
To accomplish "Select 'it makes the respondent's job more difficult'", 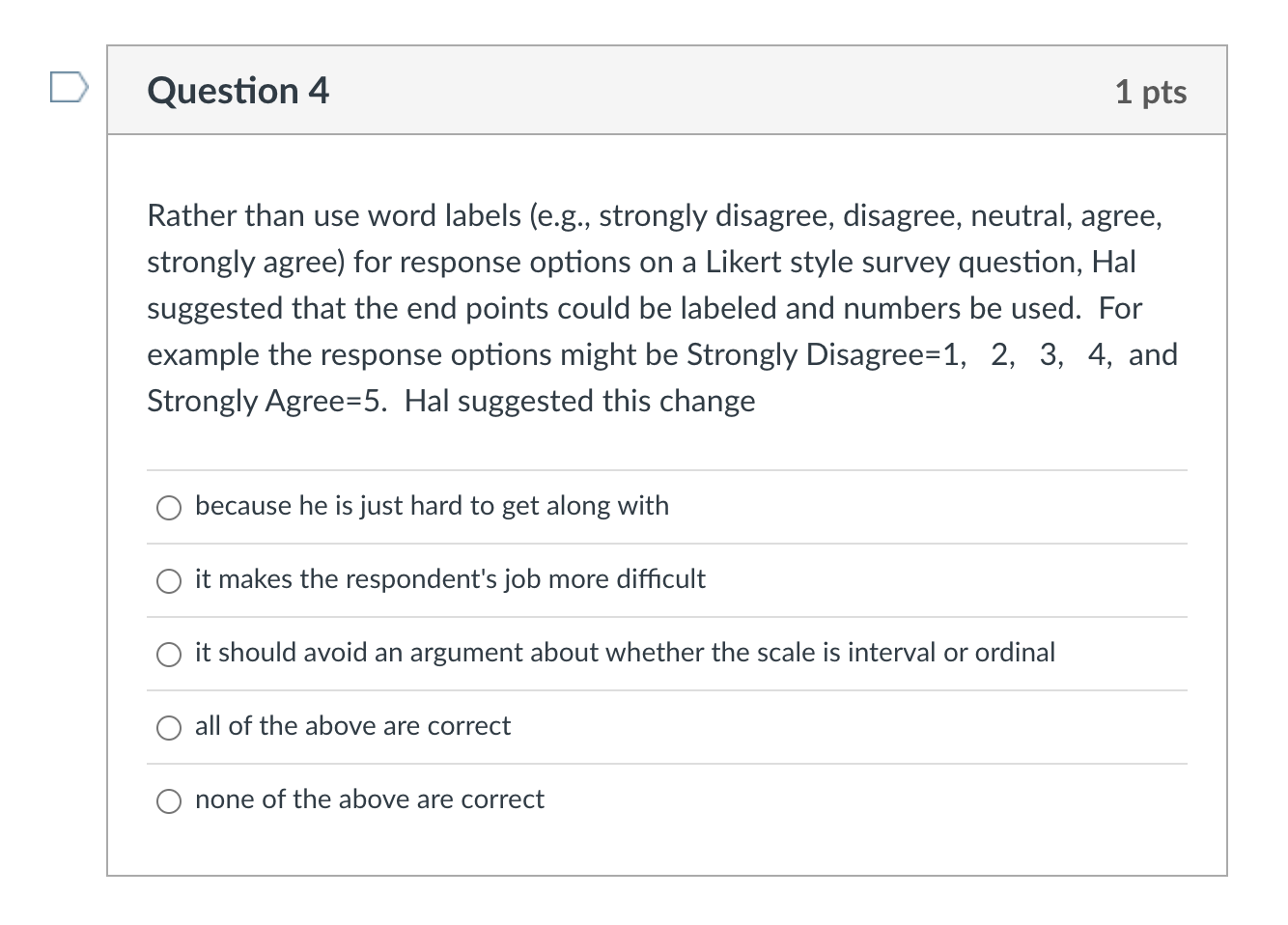I will (x=169, y=580).
